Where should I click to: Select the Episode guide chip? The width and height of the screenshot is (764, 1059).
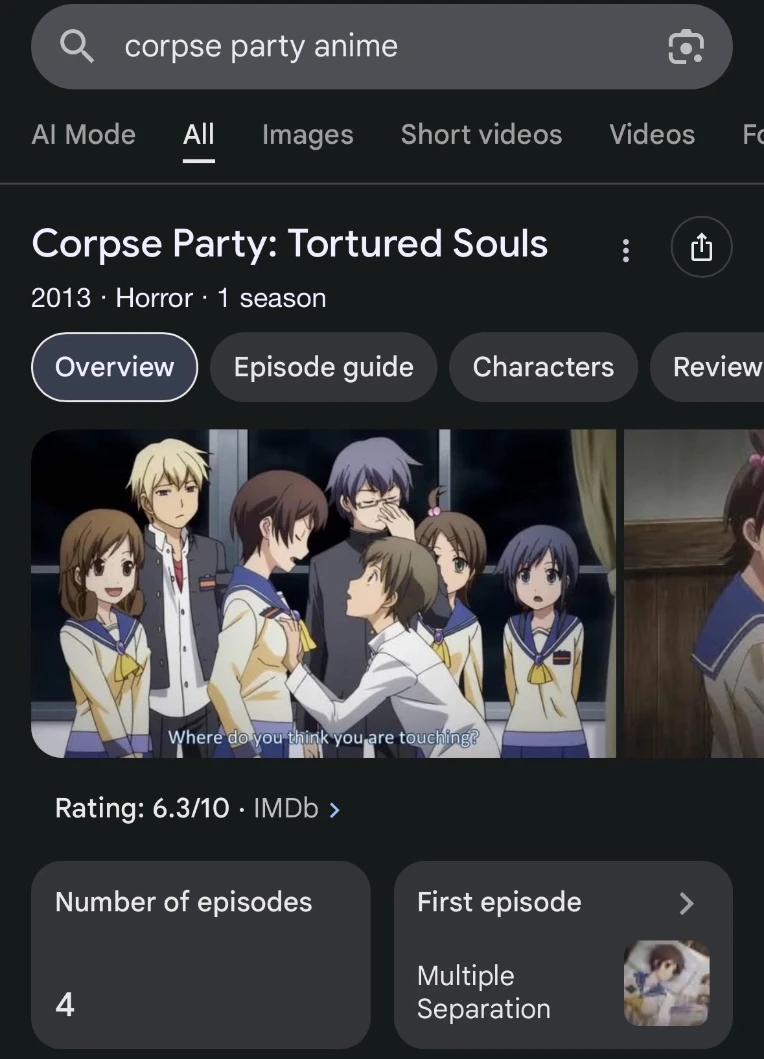click(324, 367)
